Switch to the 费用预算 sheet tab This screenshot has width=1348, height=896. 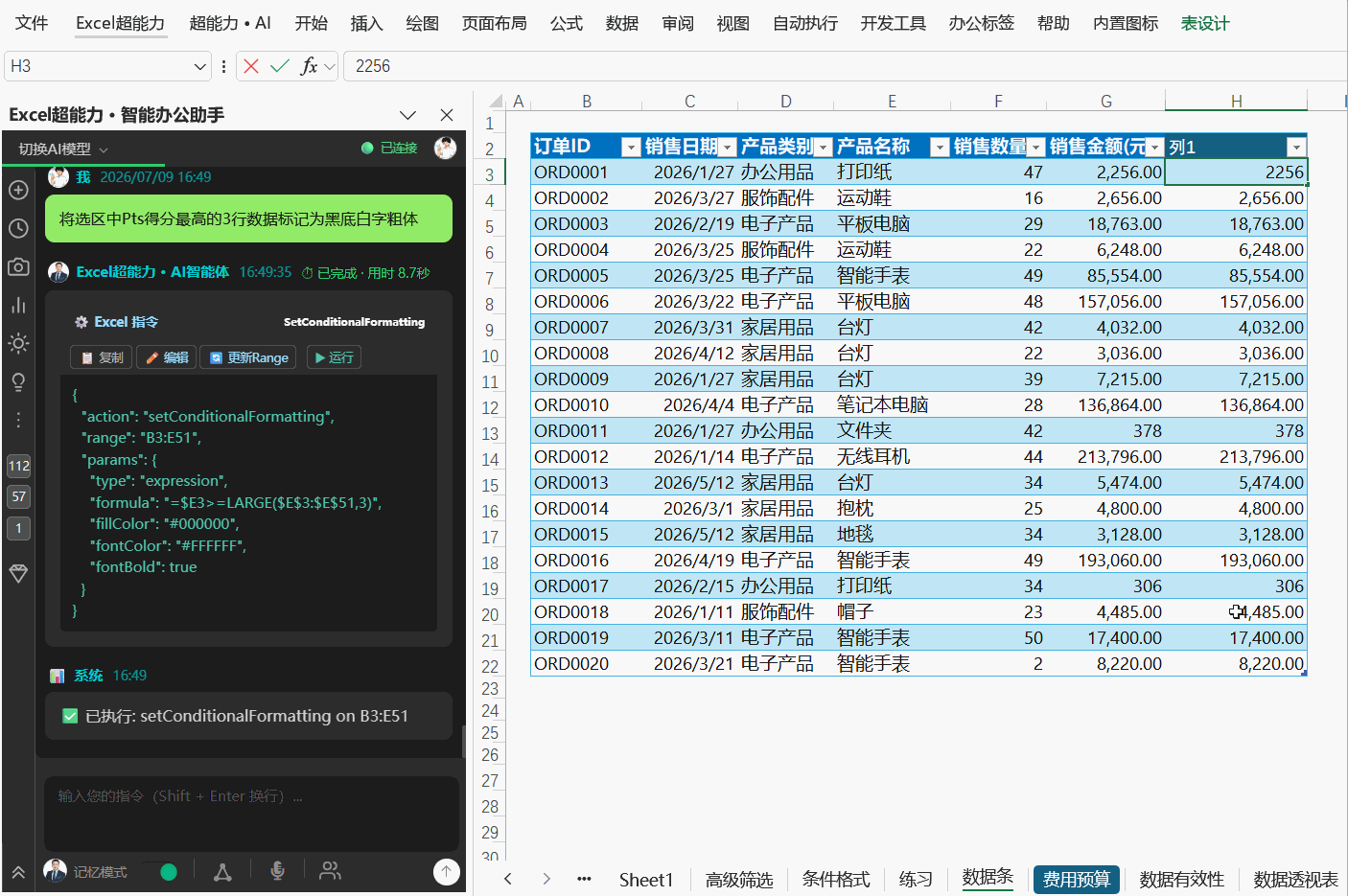tap(1076, 880)
